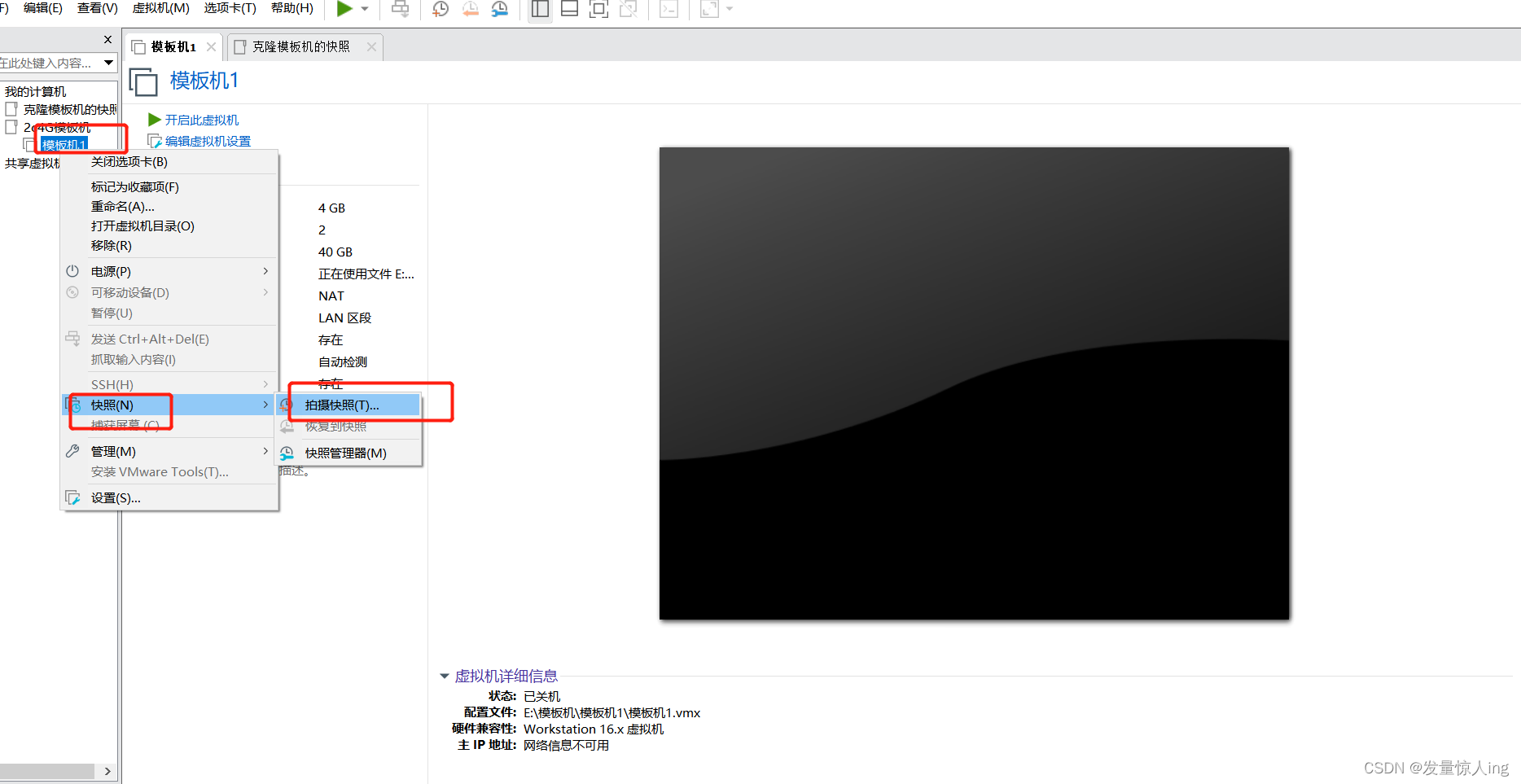Click the edit settings icon beside 编辑虚拟机设置

[x=155, y=141]
